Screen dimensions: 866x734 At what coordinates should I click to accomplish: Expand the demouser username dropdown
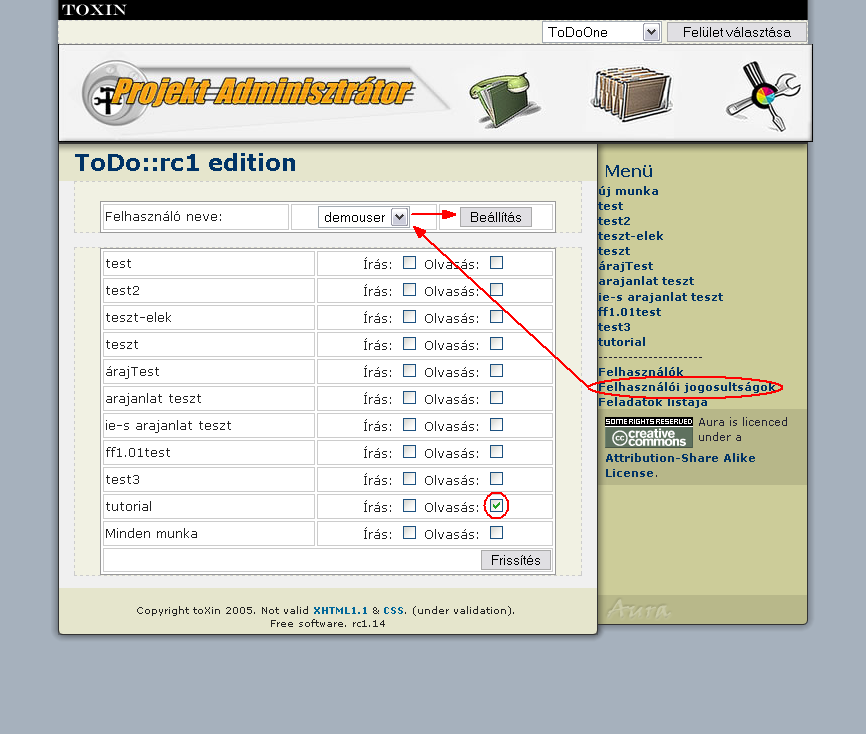[x=363, y=217]
